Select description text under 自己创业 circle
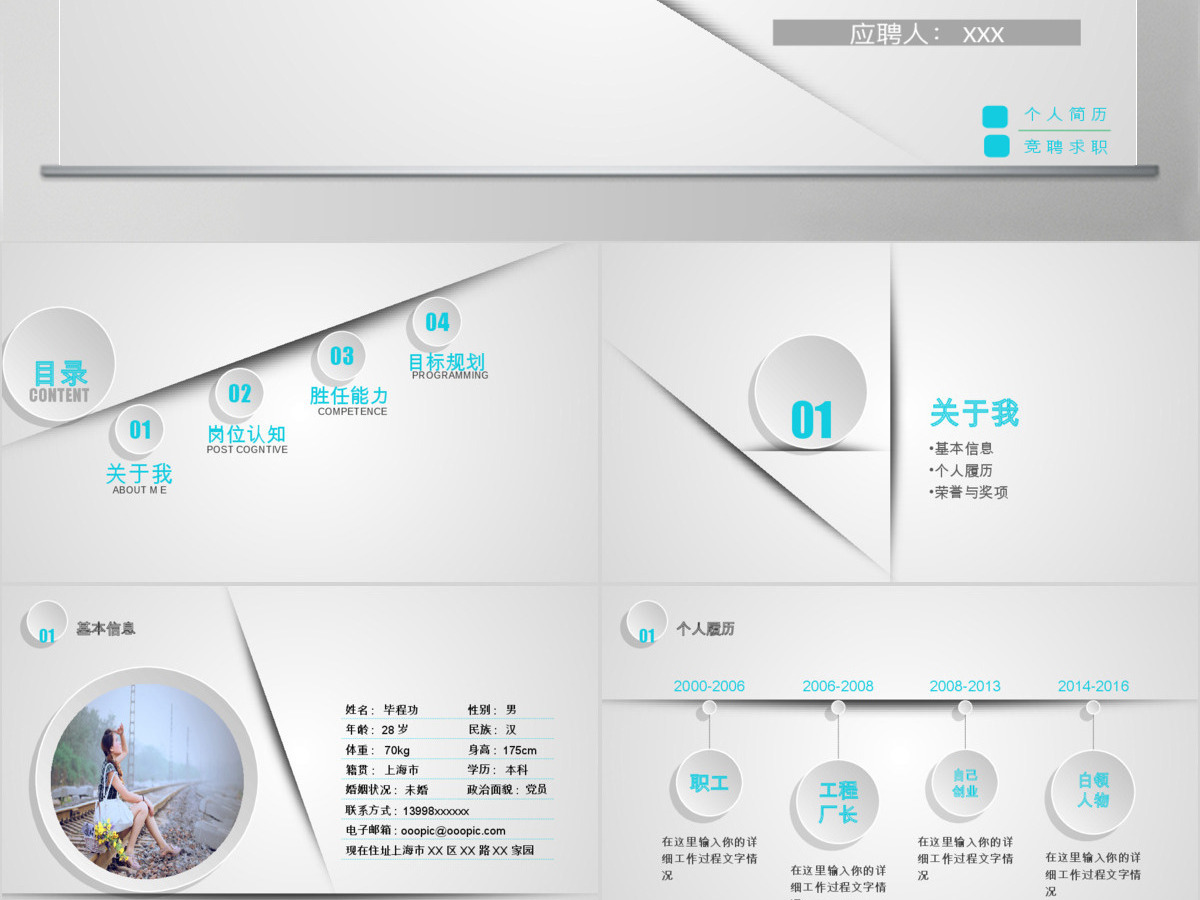Screen dimensions: 1200x900 pos(965,858)
